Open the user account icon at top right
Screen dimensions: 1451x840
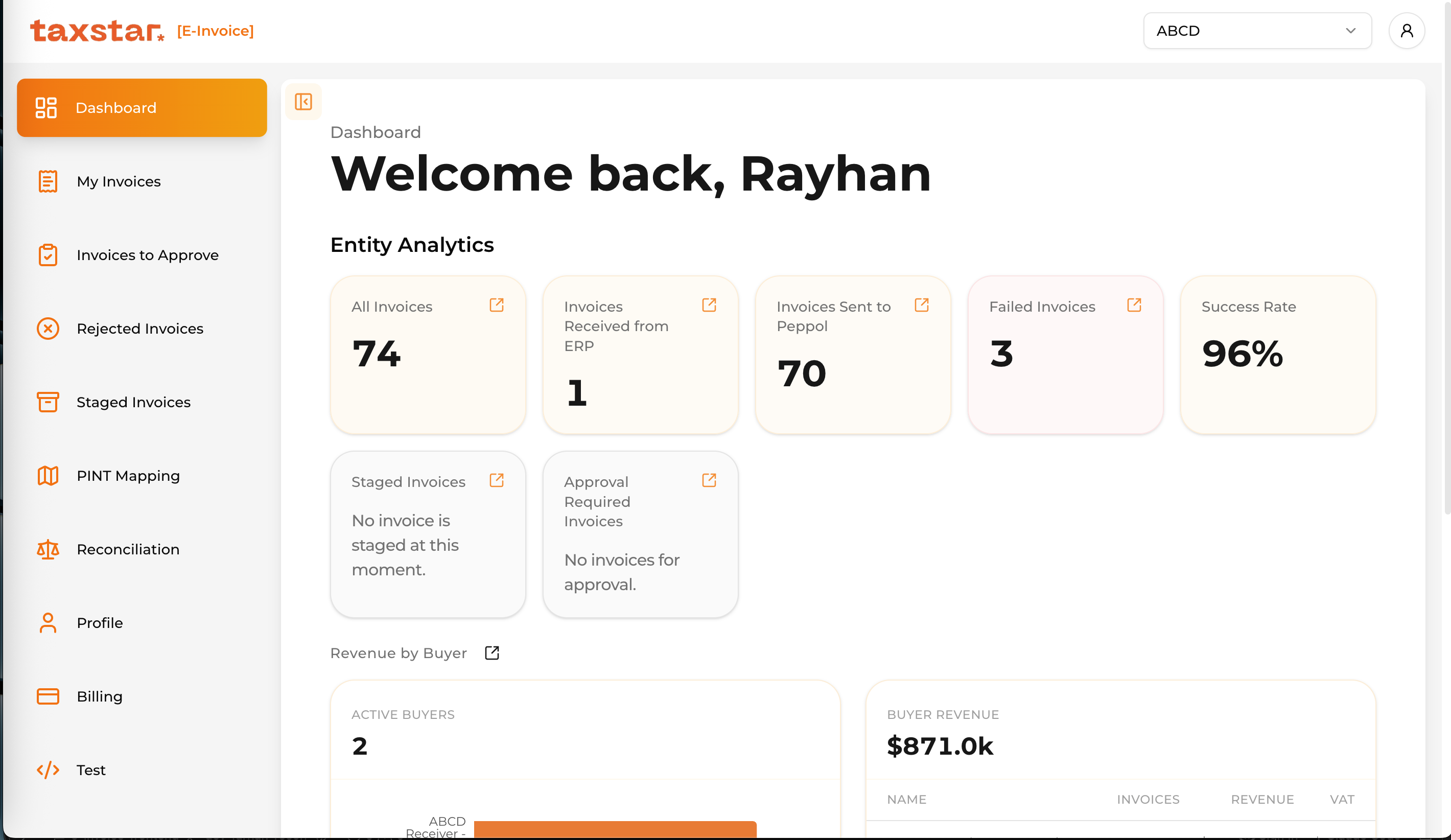pos(1407,31)
